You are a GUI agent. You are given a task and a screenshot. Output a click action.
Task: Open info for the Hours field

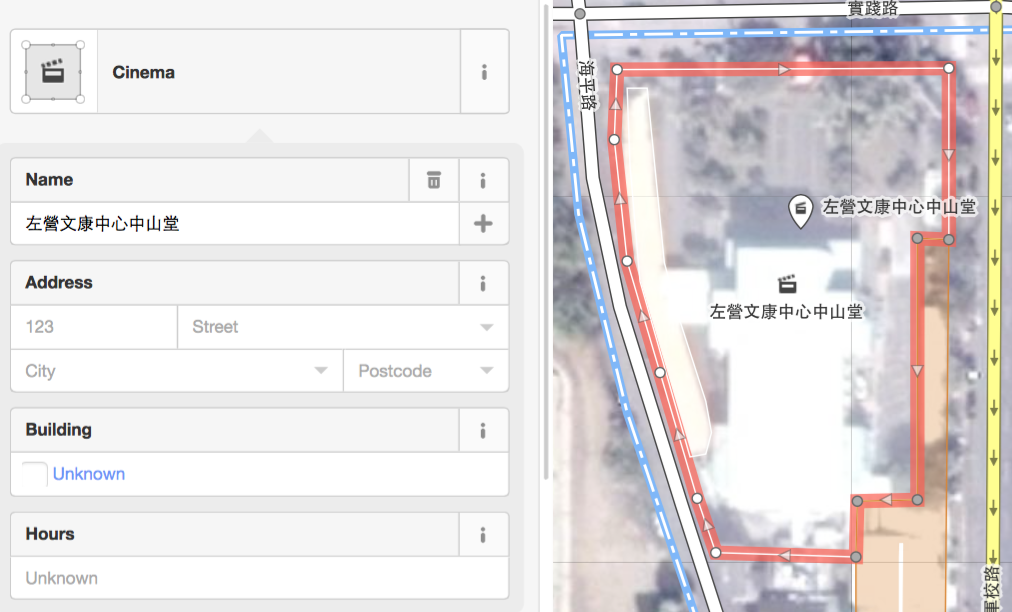pos(483,534)
